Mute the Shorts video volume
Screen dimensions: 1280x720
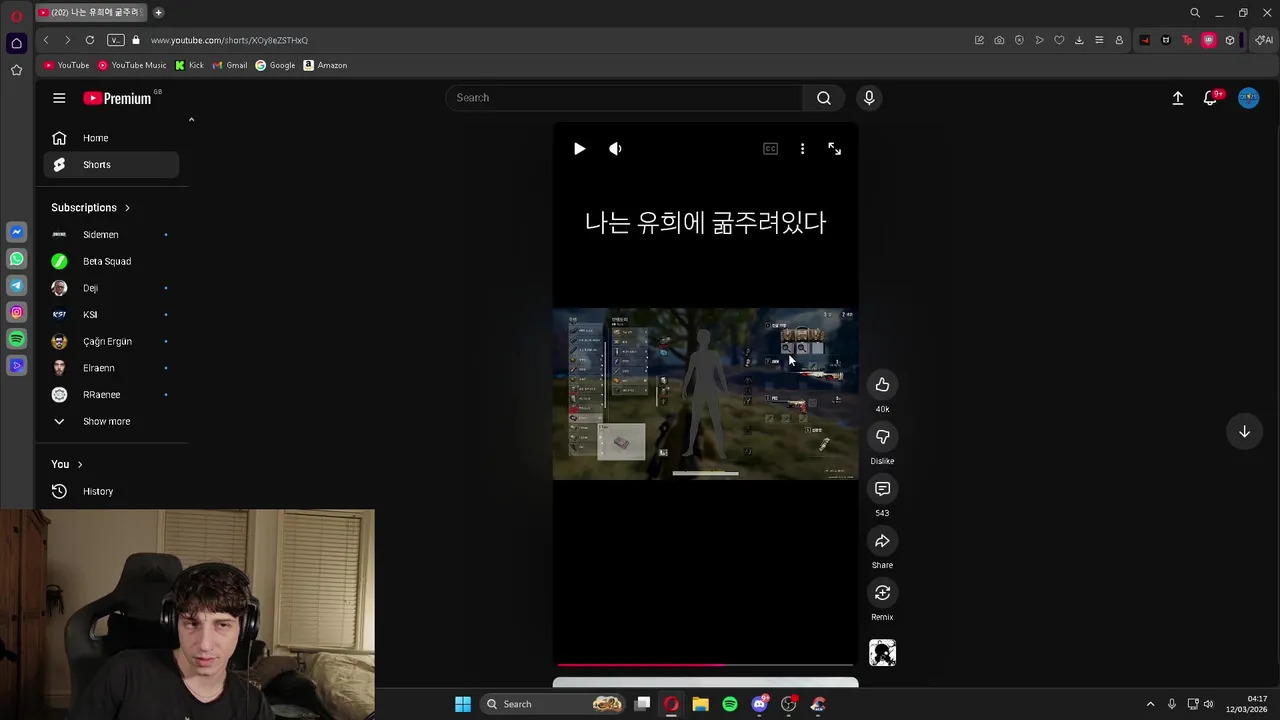[615, 148]
